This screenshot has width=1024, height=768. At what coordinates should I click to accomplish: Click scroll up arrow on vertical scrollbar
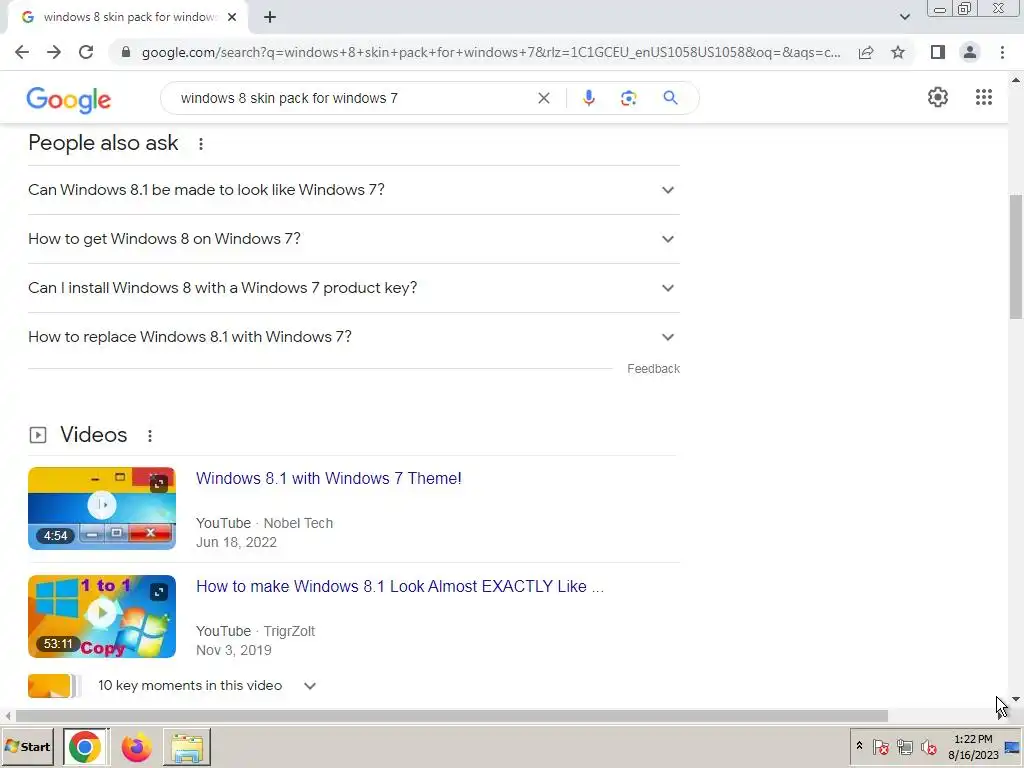(x=1016, y=80)
